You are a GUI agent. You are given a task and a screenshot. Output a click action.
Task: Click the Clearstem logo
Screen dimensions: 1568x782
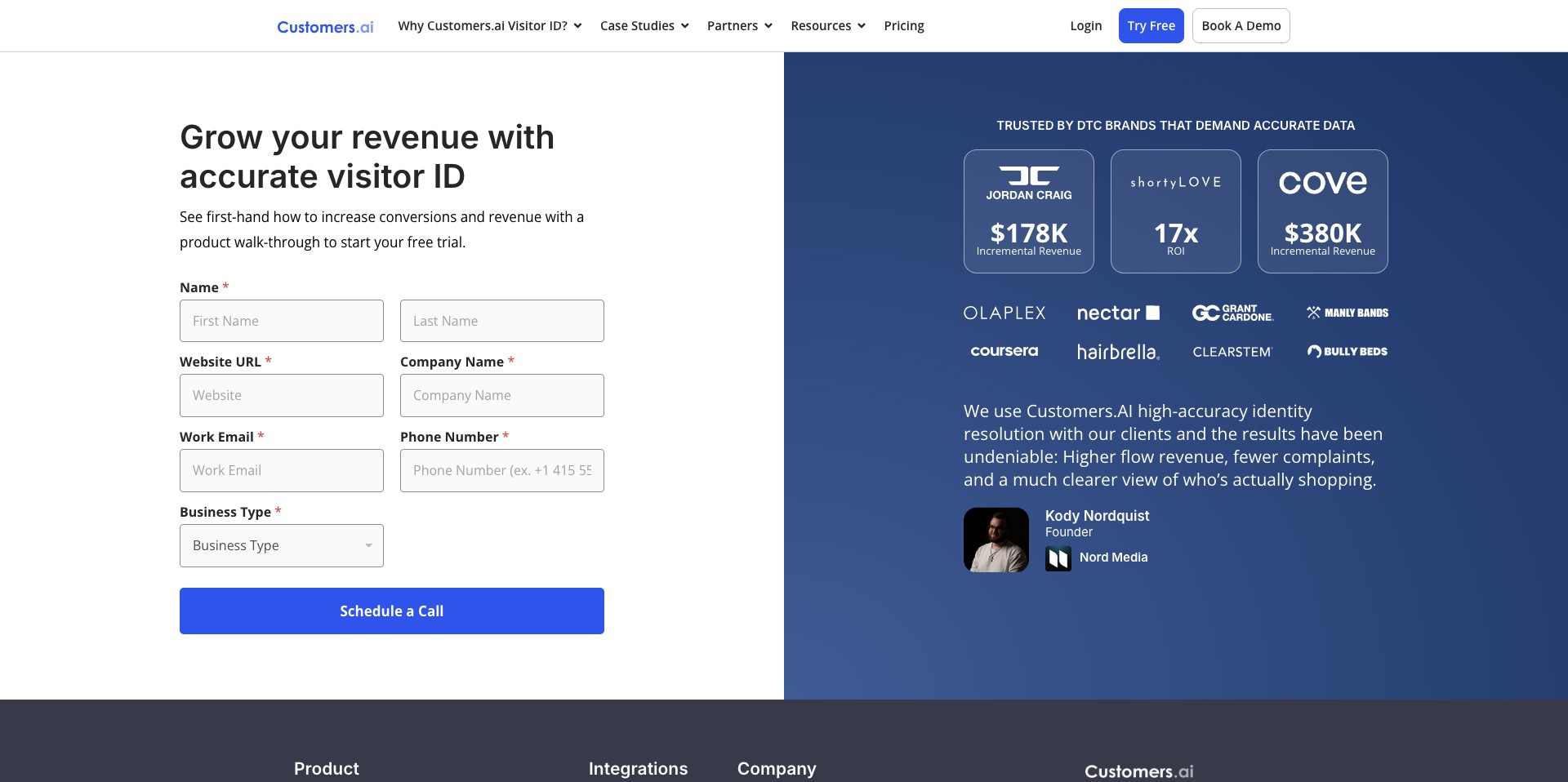point(1232,352)
